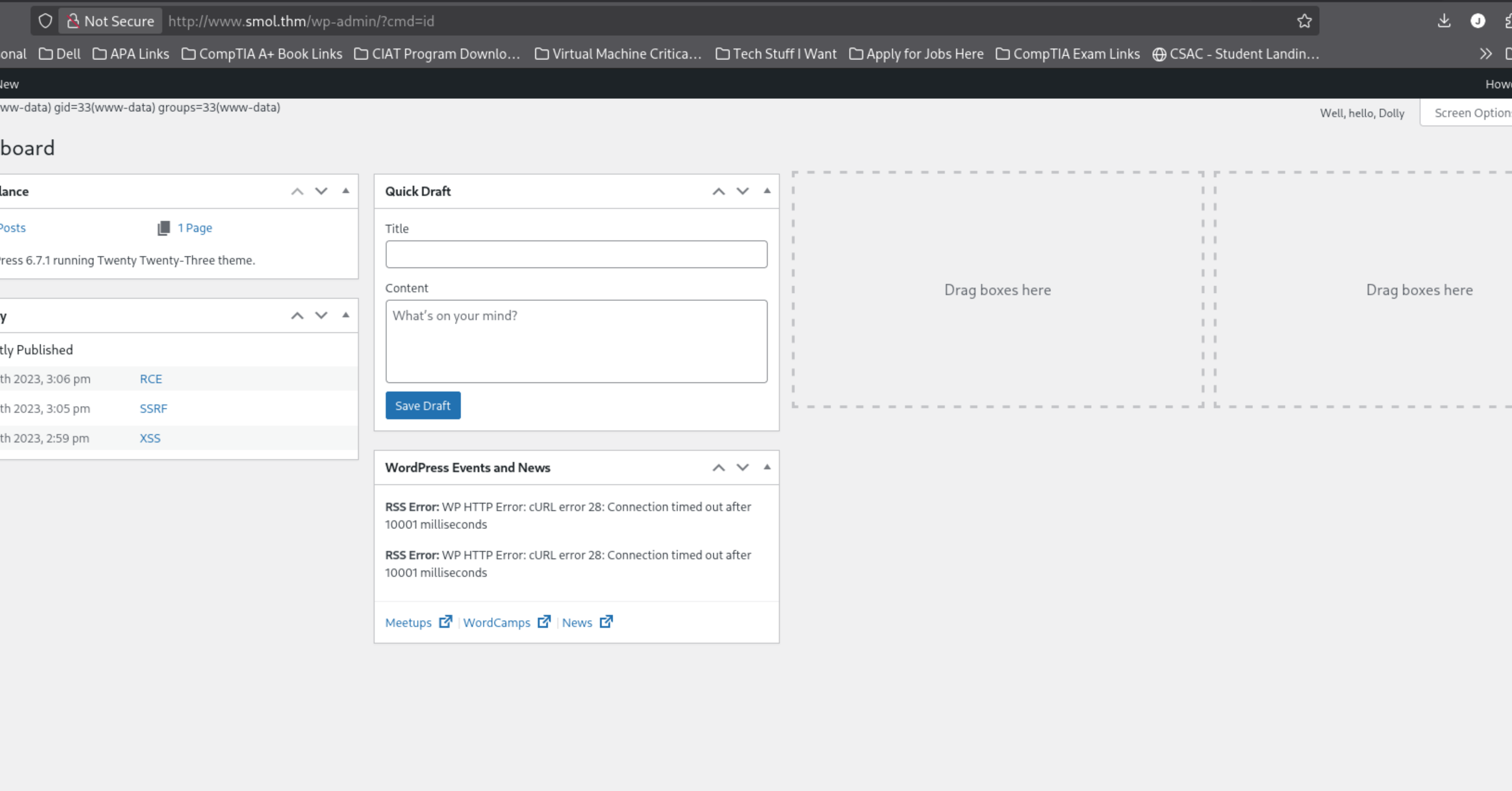Viewport: 1512px width, 791px height.
Task: Move WordPress Events and News widget up
Action: [x=718, y=468]
